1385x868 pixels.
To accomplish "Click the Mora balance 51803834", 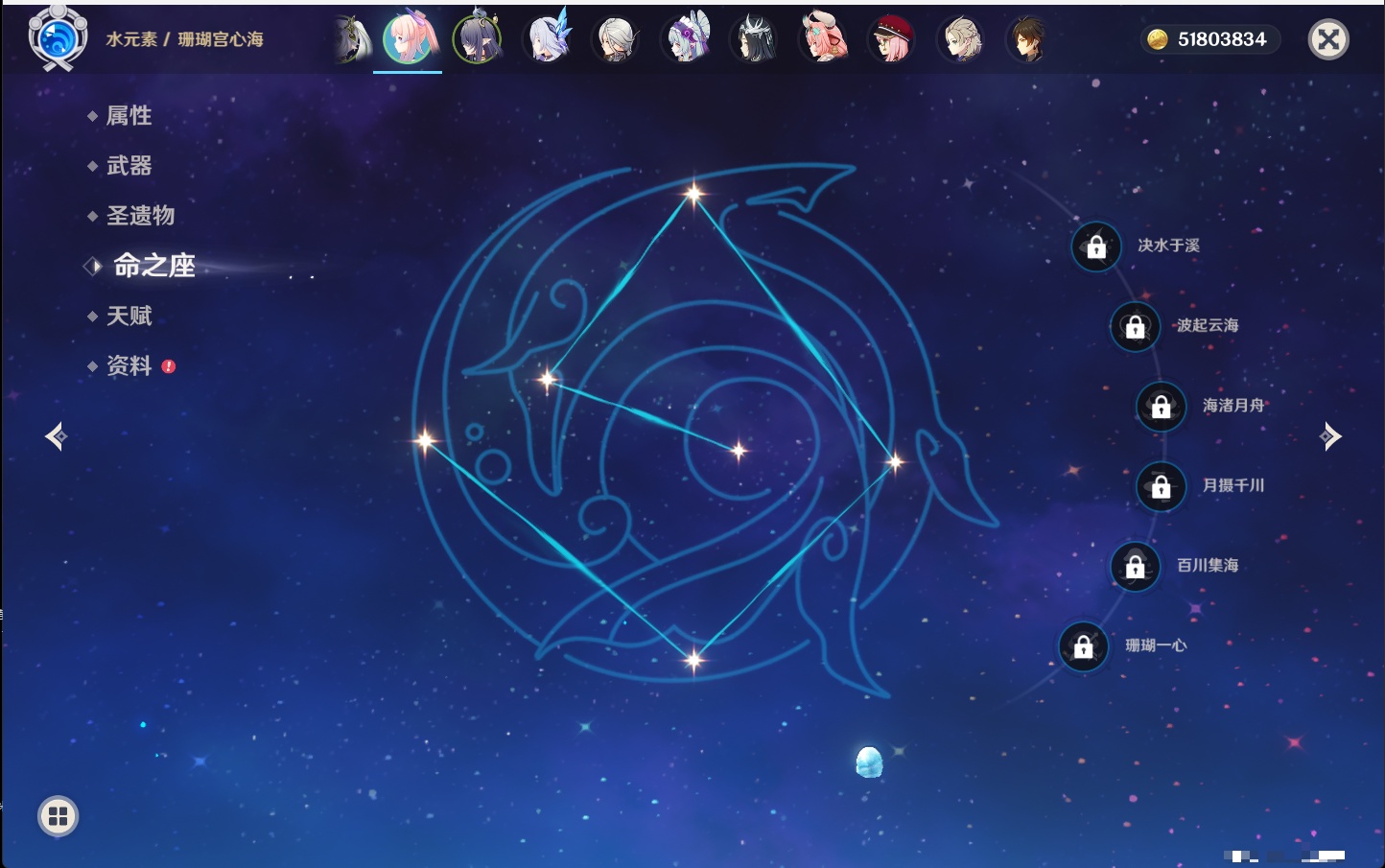I will coord(1210,39).
